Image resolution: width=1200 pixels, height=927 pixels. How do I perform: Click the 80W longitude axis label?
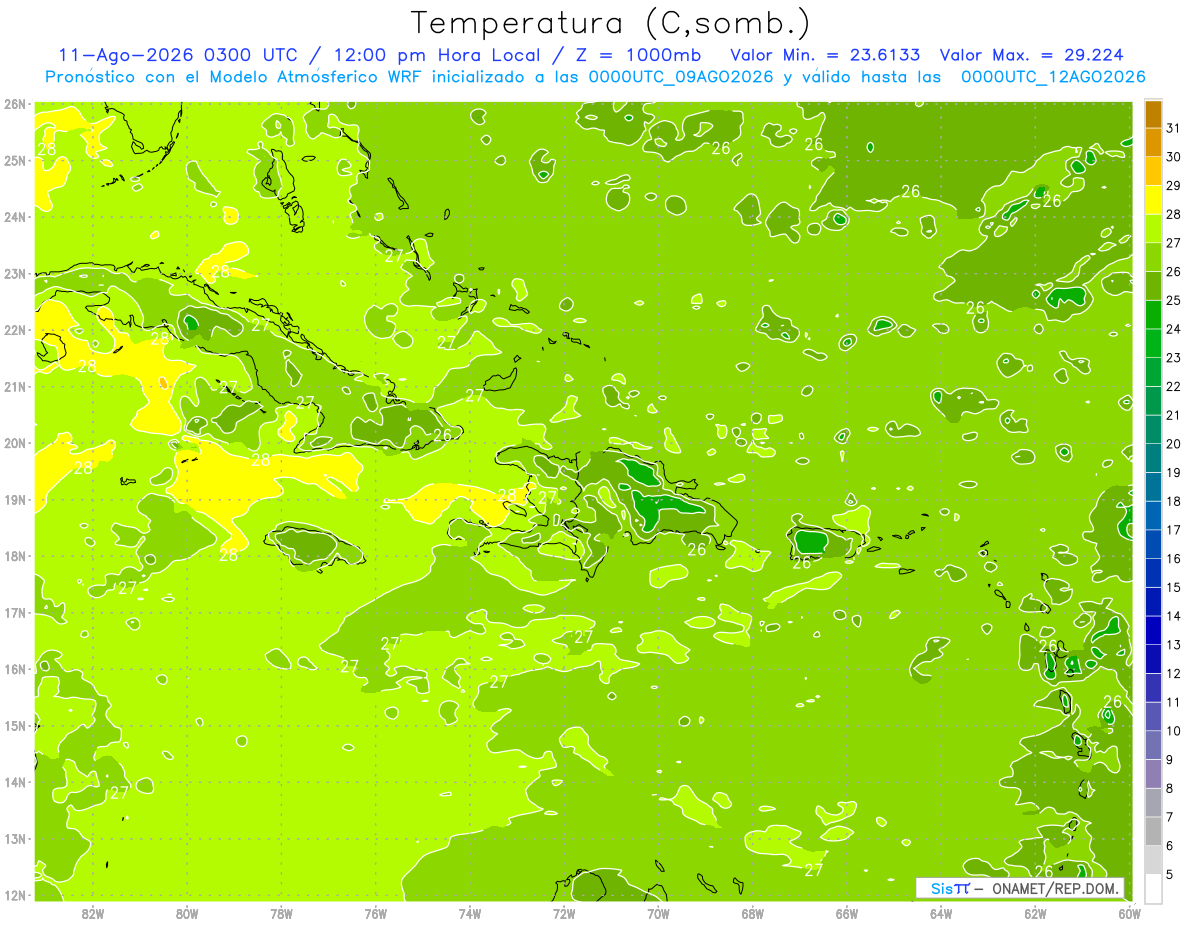point(186,914)
